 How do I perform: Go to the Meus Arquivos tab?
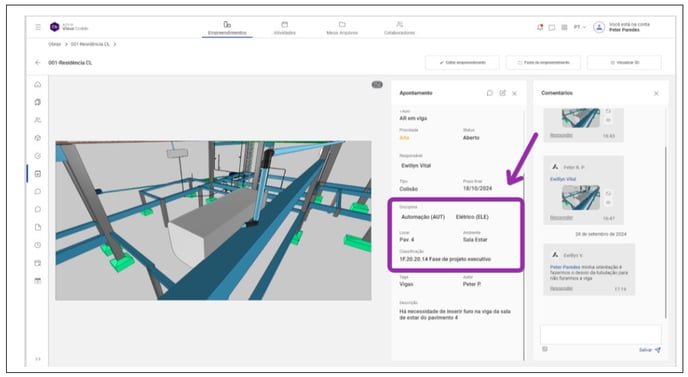[342, 28]
